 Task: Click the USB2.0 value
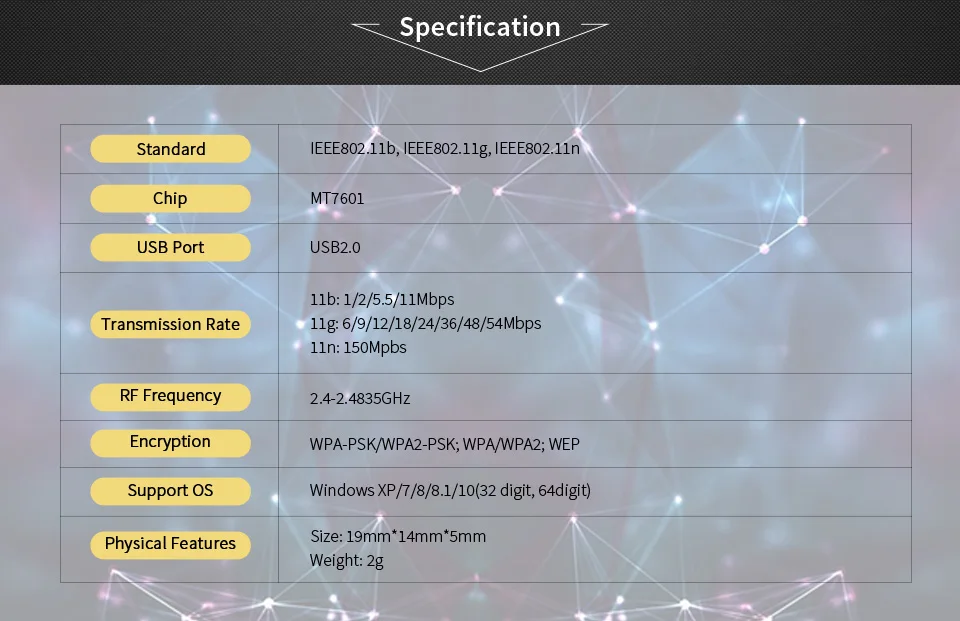click(335, 247)
